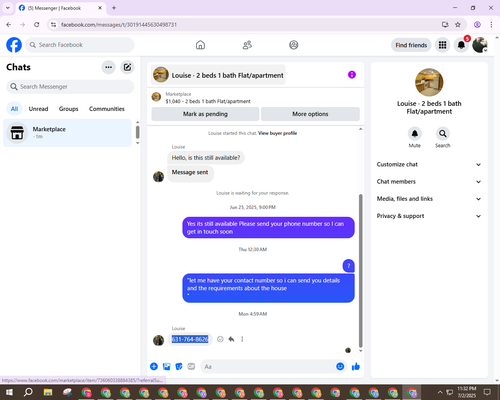View site information icon in address bar

coord(54,25)
